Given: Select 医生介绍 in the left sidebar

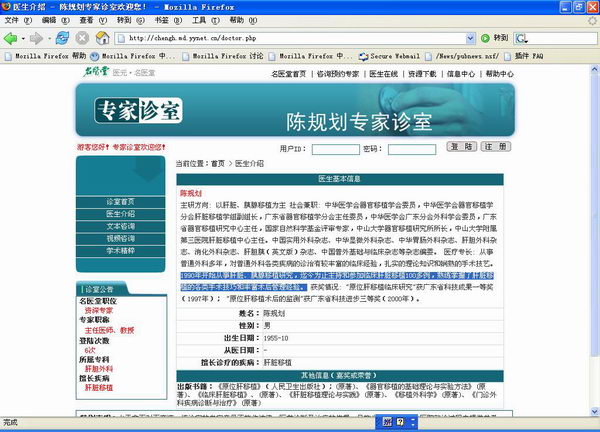Looking at the screenshot, I should [121, 214].
